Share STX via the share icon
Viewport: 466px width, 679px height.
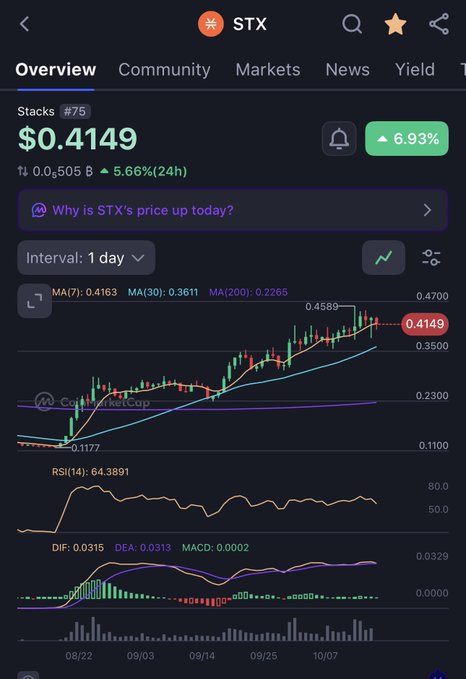439,24
